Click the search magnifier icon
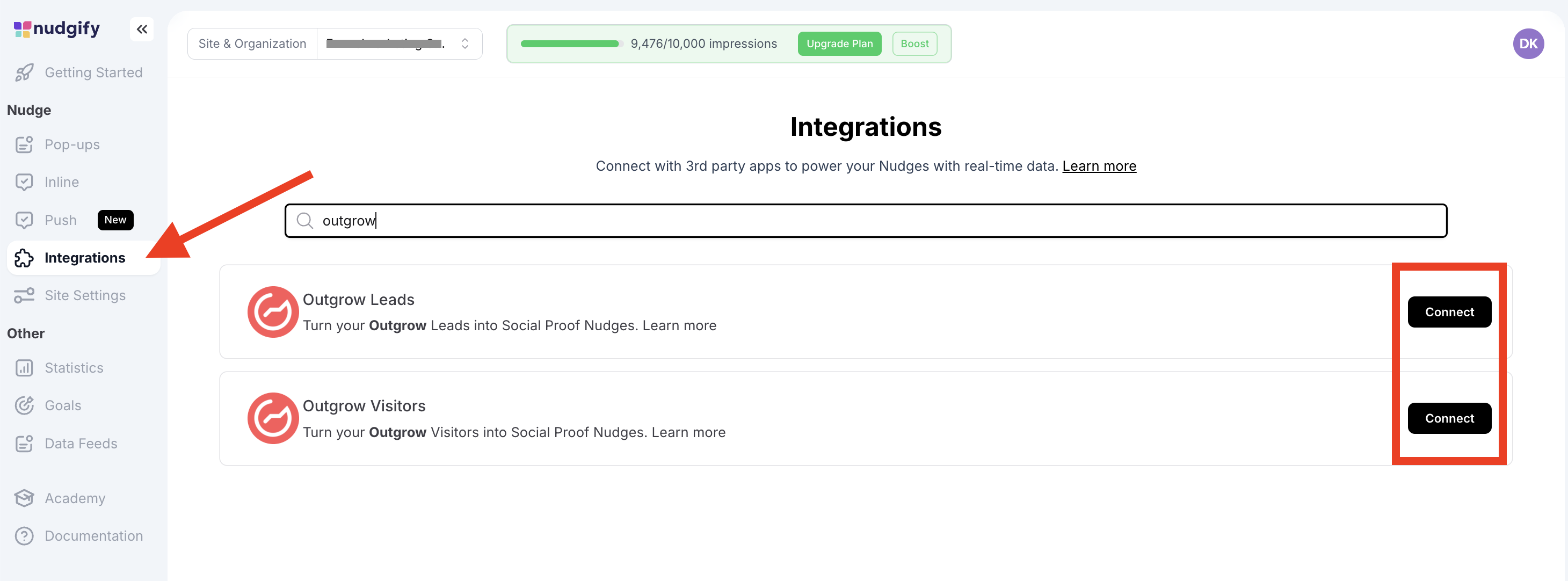Screen dimensions: 1568x581 coord(304,220)
